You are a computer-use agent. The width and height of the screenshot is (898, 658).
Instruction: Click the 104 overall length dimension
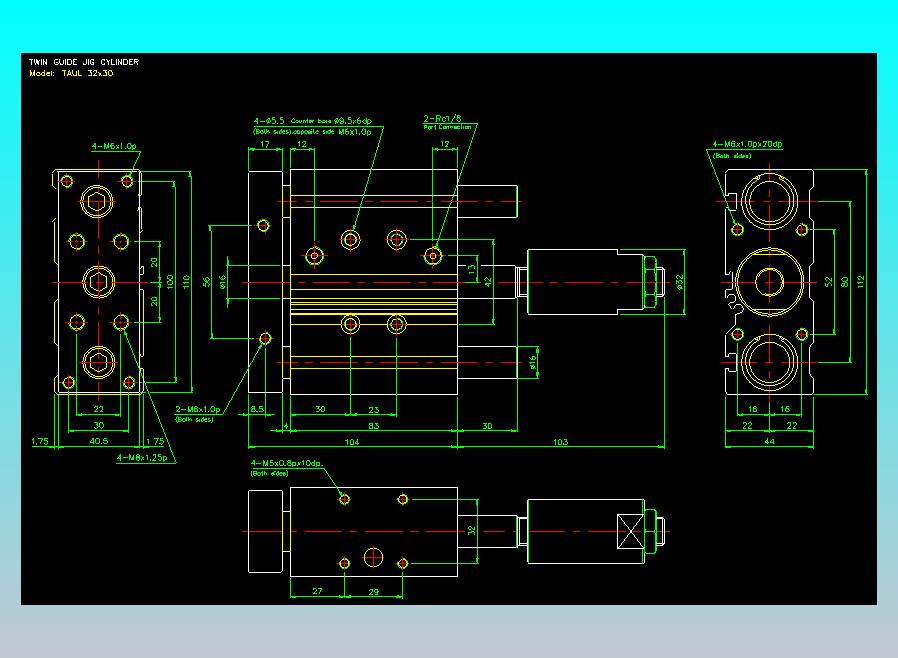(x=352, y=442)
